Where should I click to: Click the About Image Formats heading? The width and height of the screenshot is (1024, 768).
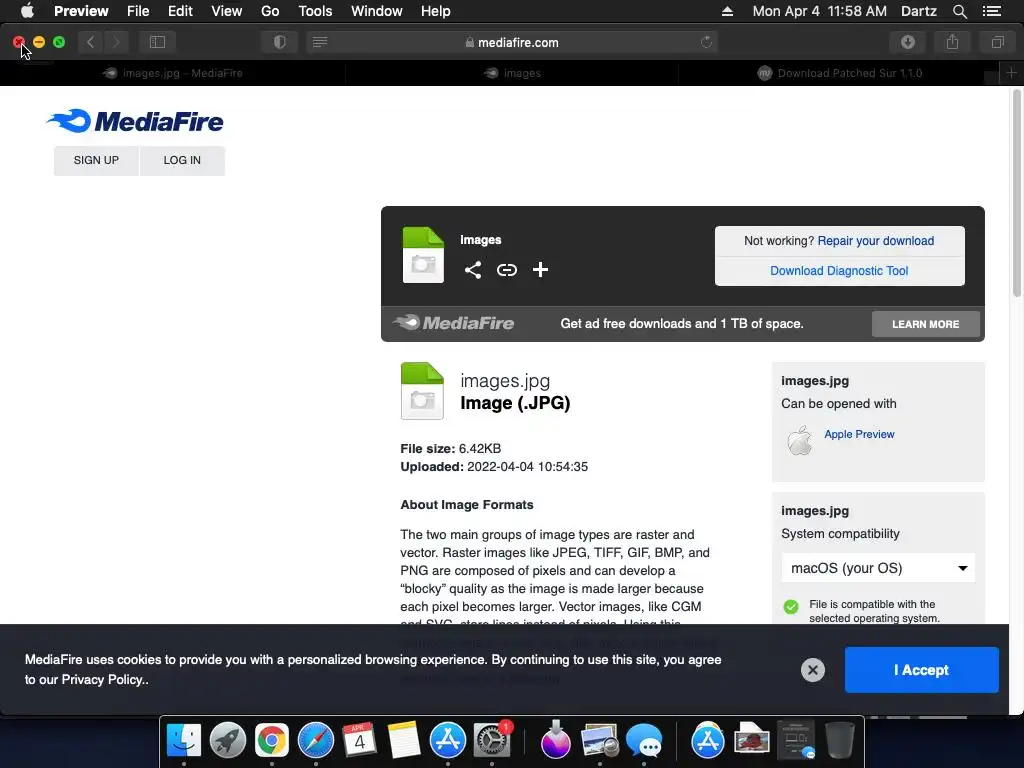tap(467, 505)
